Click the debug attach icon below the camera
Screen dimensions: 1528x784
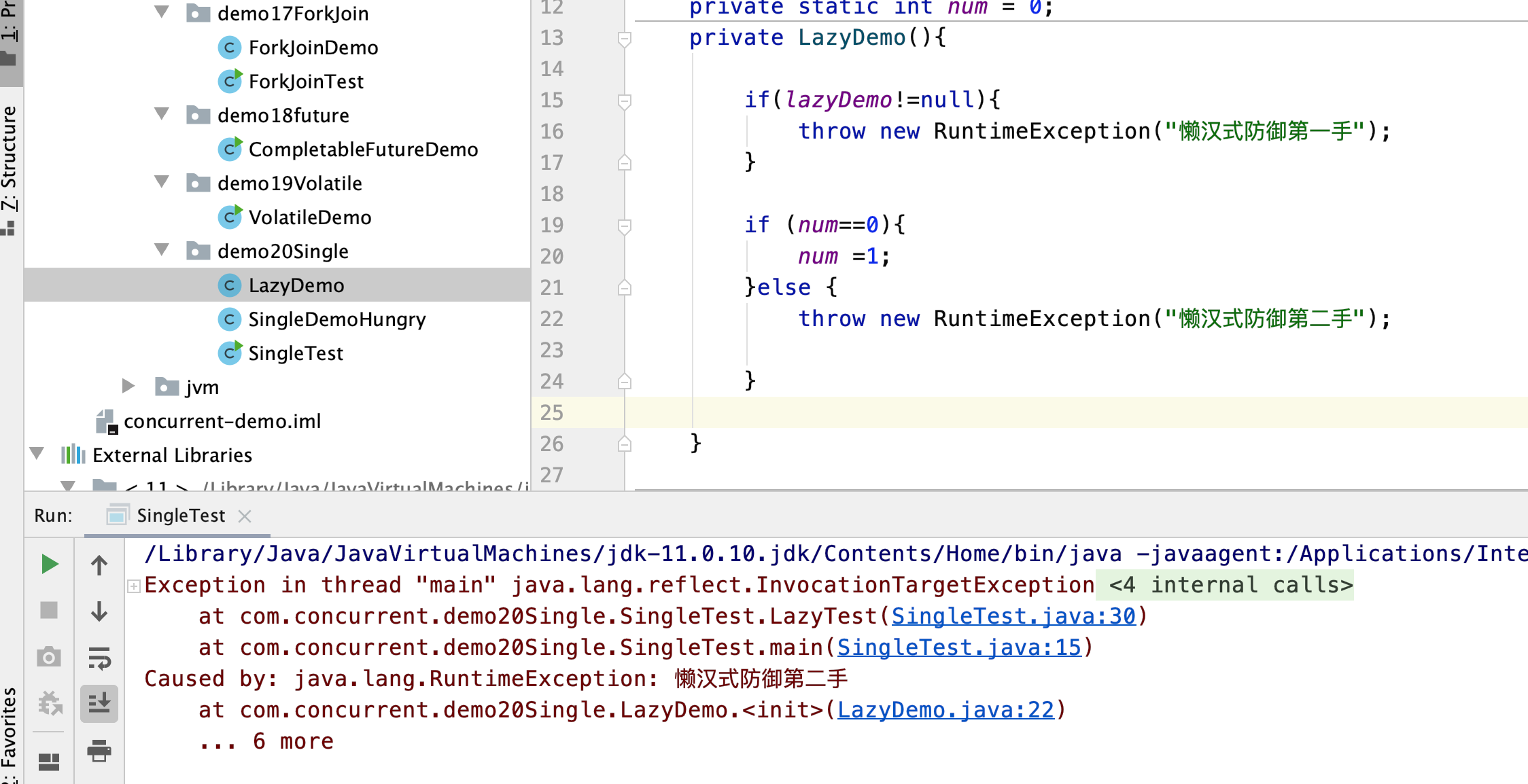pos(49,703)
